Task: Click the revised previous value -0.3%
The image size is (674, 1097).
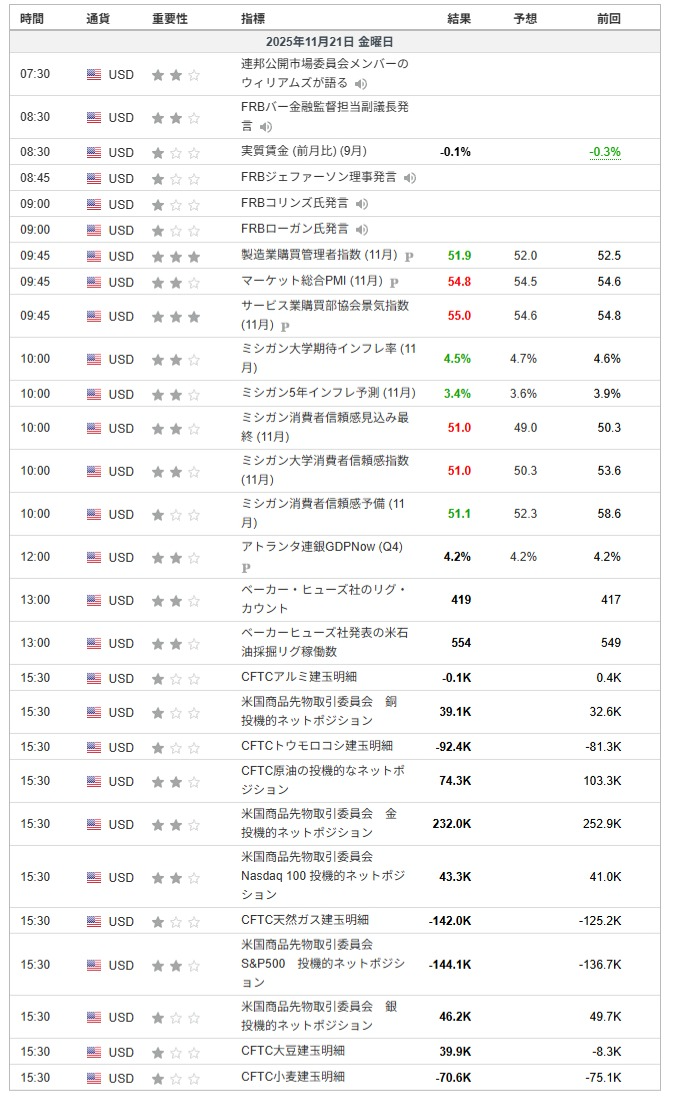Action: point(604,152)
